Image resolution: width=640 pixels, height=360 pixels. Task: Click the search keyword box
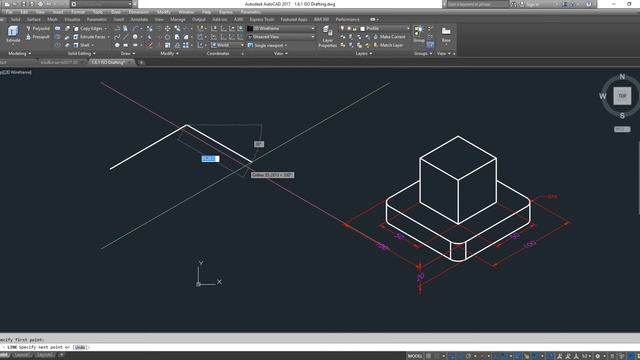pyautogui.click(x=478, y=4)
